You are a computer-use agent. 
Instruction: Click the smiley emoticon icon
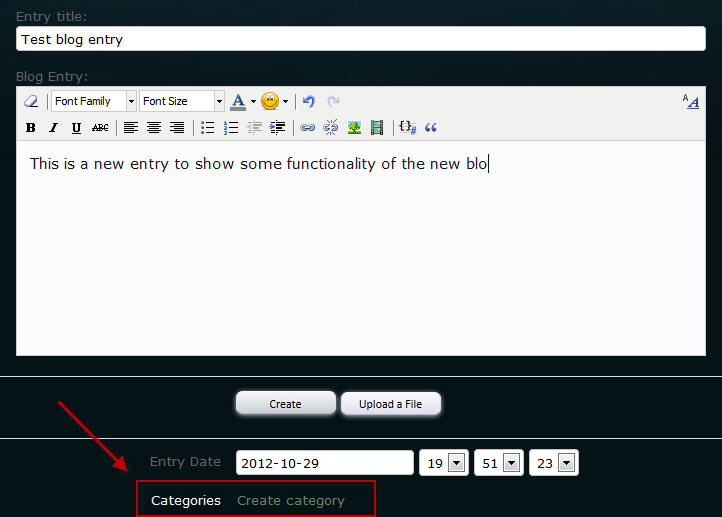270,101
